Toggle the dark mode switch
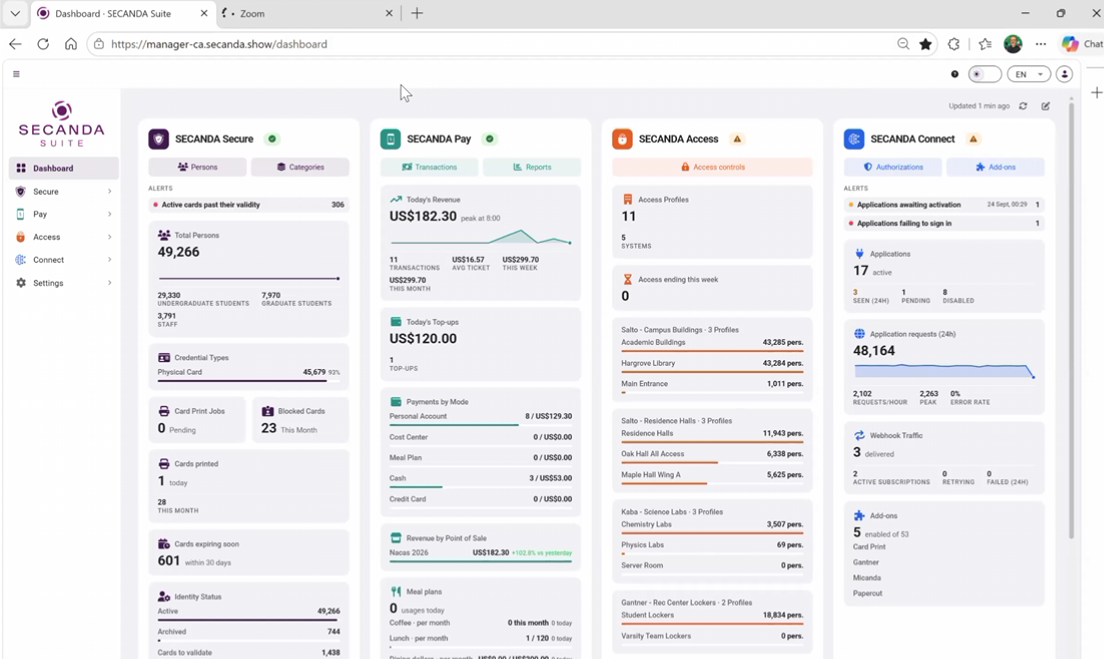Image resolution: width=1104 pixels, height=659 pixels. (984, 74)
